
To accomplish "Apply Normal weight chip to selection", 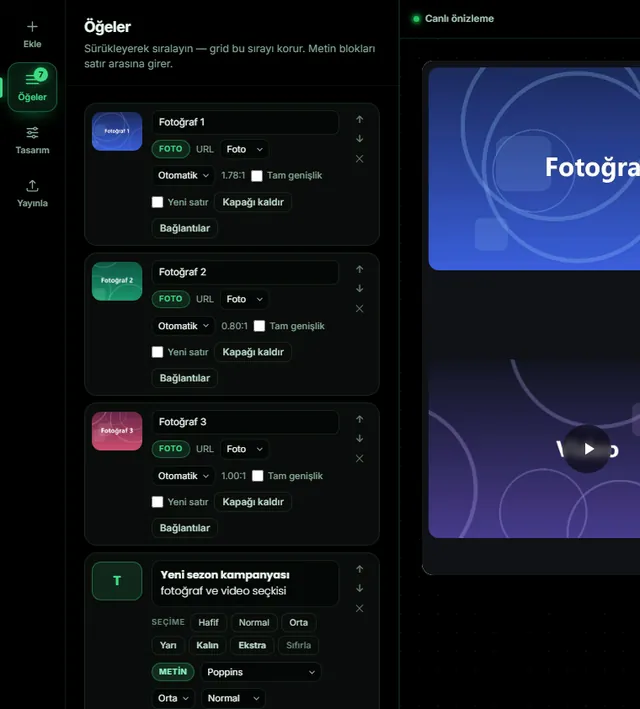I will tap(254, 623).
